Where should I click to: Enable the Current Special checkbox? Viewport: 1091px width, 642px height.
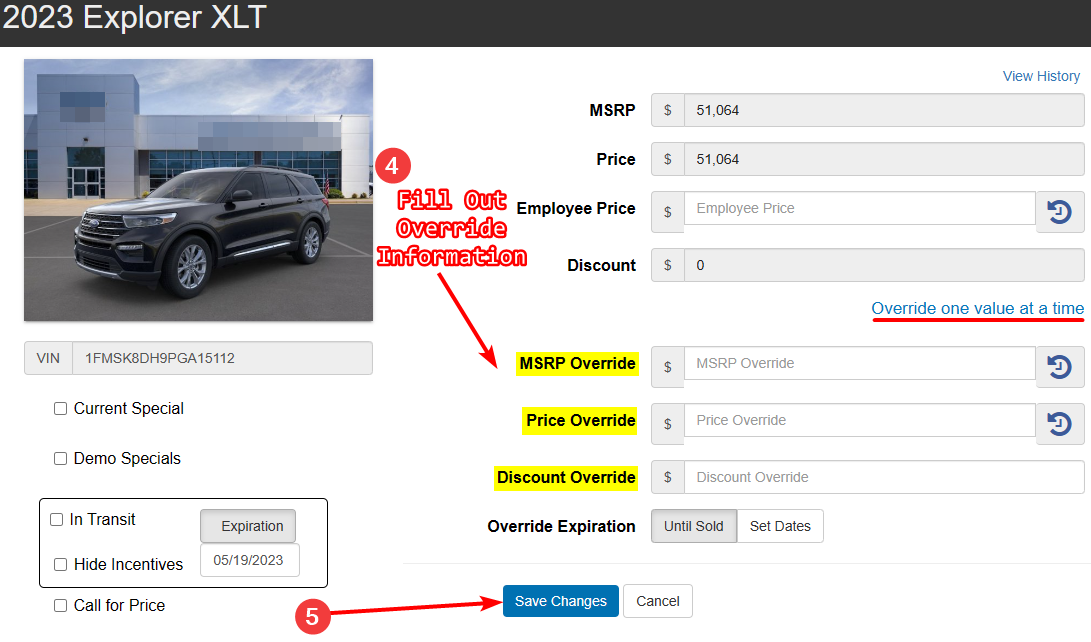click(61, 408)
